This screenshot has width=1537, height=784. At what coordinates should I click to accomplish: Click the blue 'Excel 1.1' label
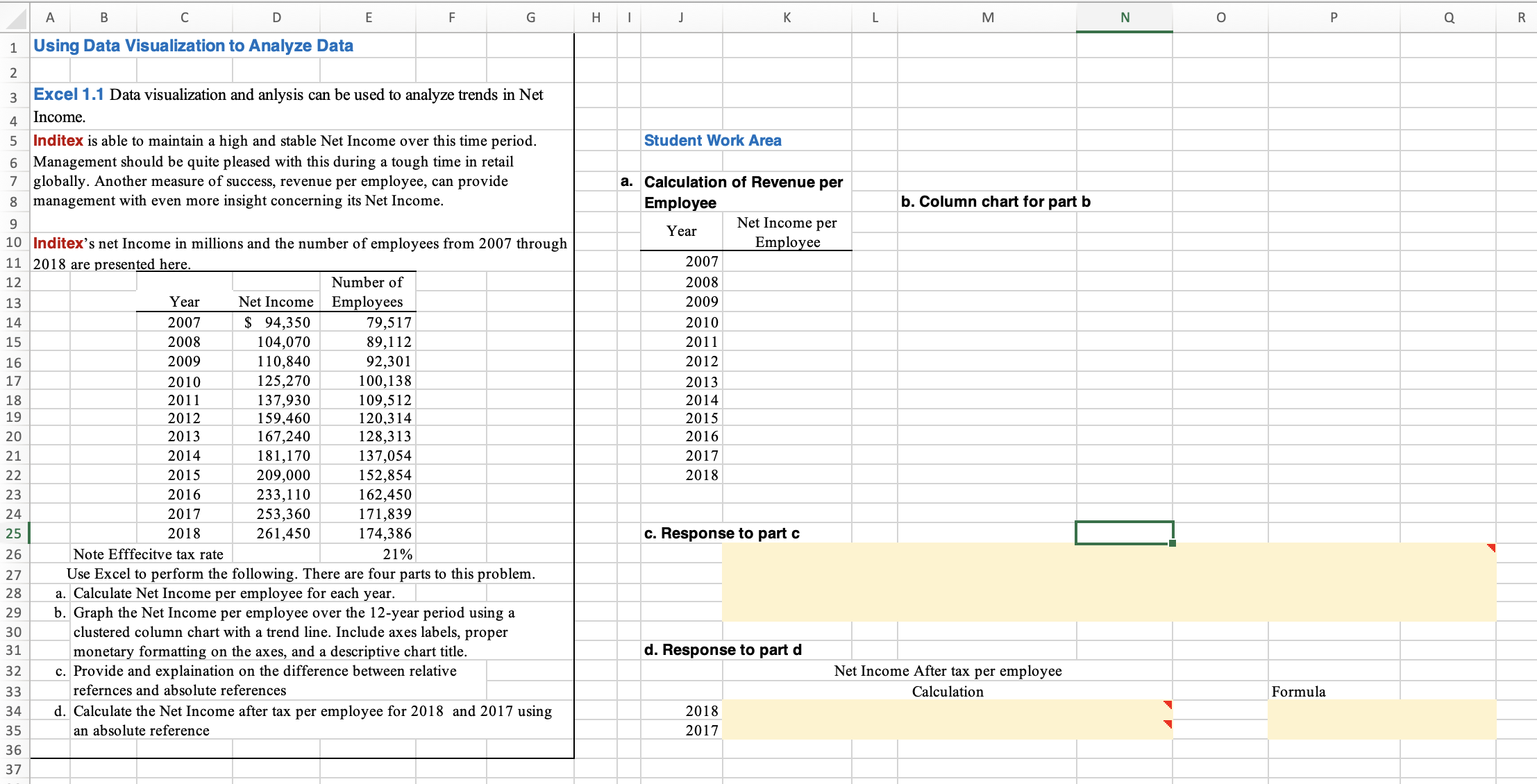[x=68, y=94]
